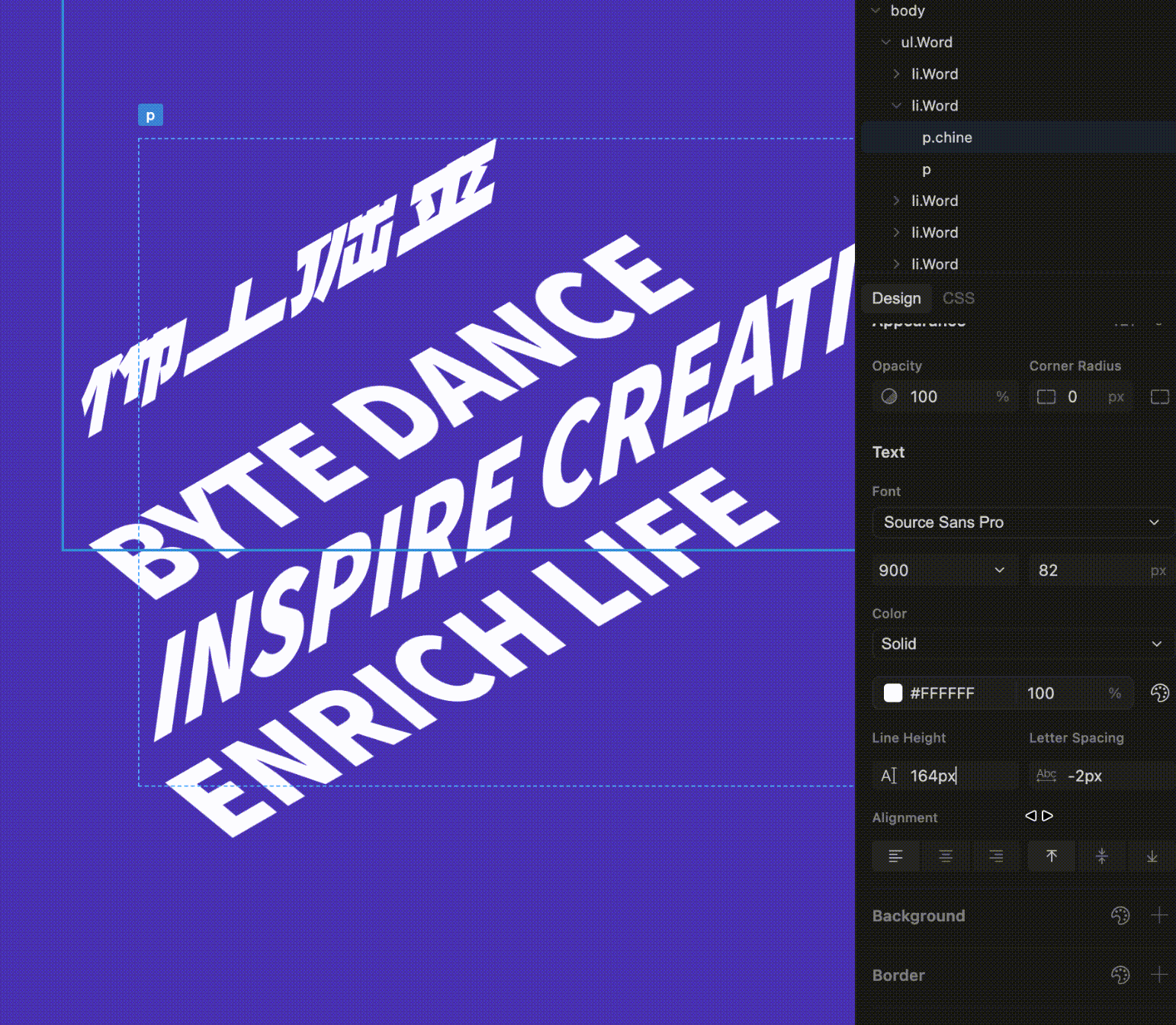The width and height of the screenshot is (1176, 1025).
Task: Align text center
Action: tap(946, 856)
